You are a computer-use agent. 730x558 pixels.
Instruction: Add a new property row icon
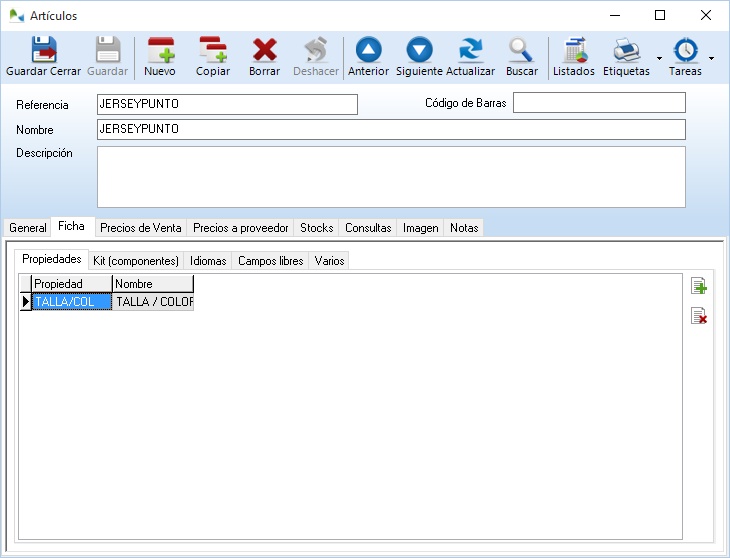click(699, 287)
